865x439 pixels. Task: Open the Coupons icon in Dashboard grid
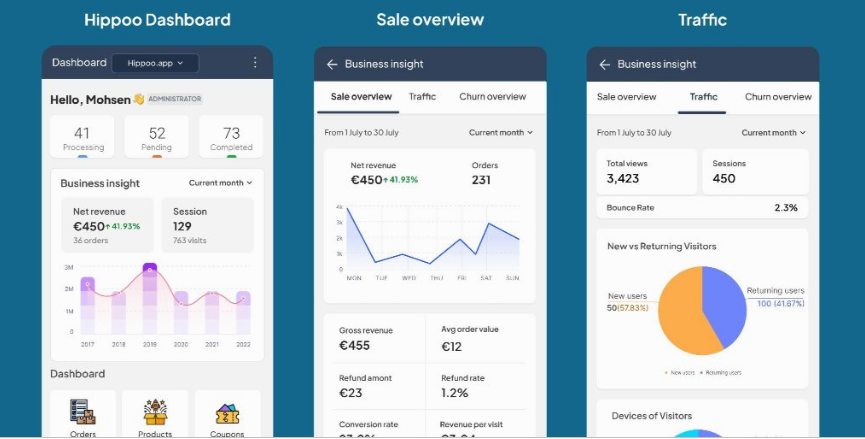[x=227, y=414]
